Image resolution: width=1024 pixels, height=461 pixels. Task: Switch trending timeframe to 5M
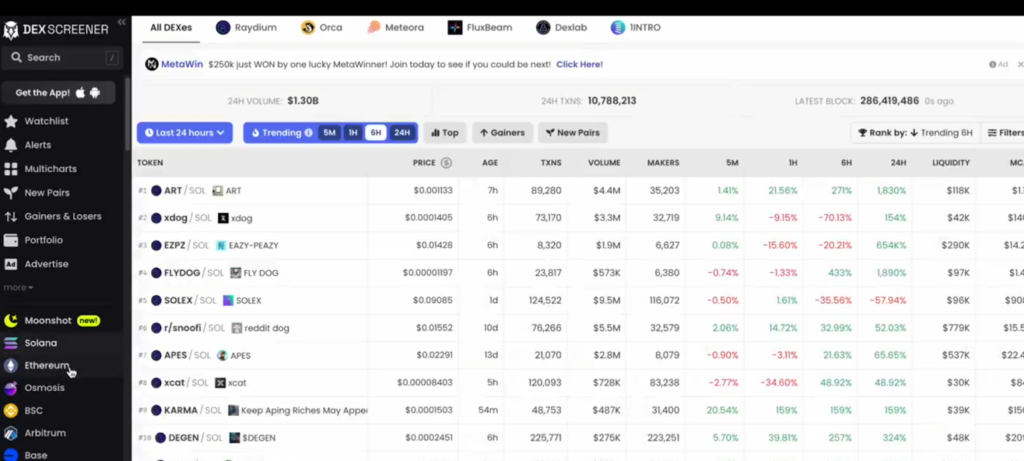329,133
